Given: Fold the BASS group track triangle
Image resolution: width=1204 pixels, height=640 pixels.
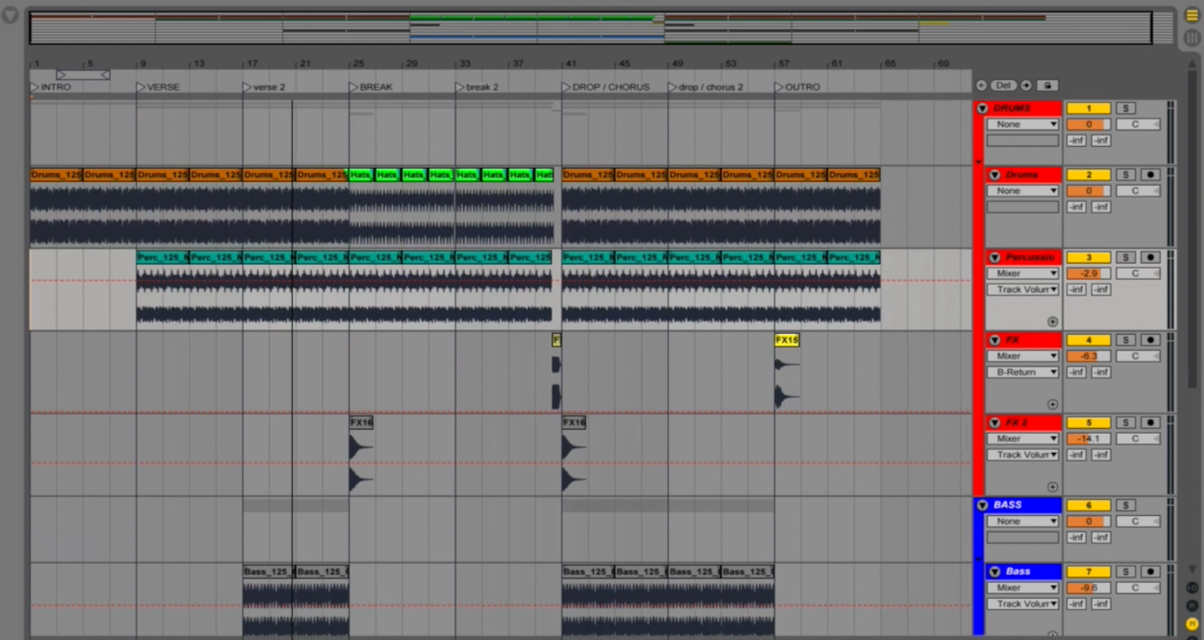Looking at the screenshot, I should 982,505.
